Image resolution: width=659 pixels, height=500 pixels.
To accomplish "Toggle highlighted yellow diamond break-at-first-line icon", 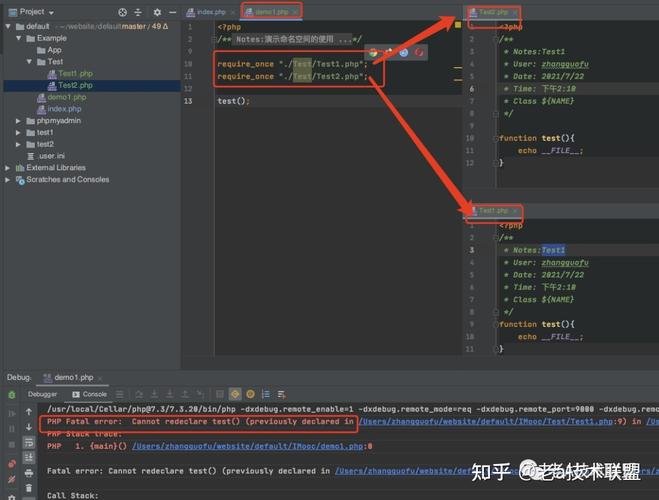I will point(235,394).
